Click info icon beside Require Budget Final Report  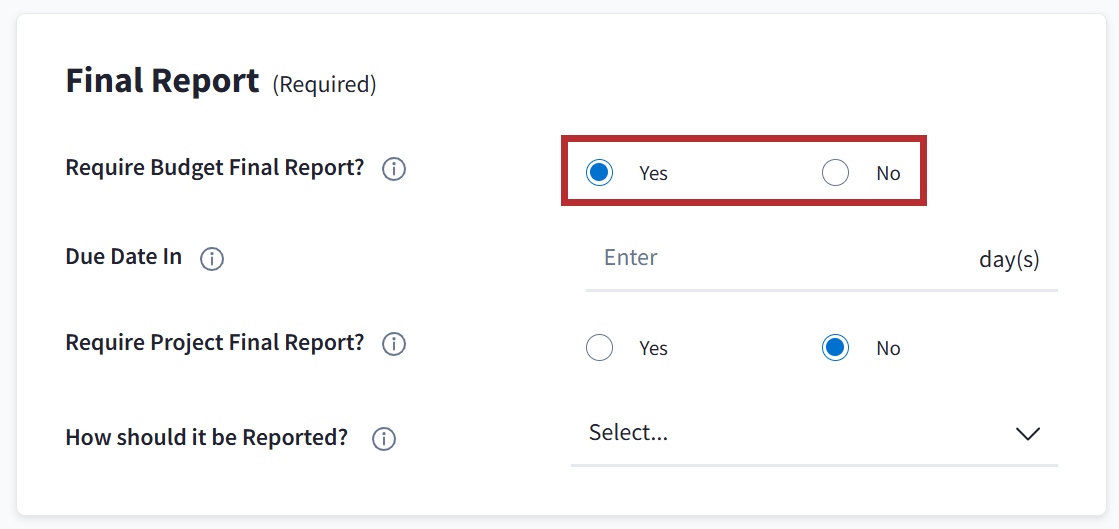(394, 169)
